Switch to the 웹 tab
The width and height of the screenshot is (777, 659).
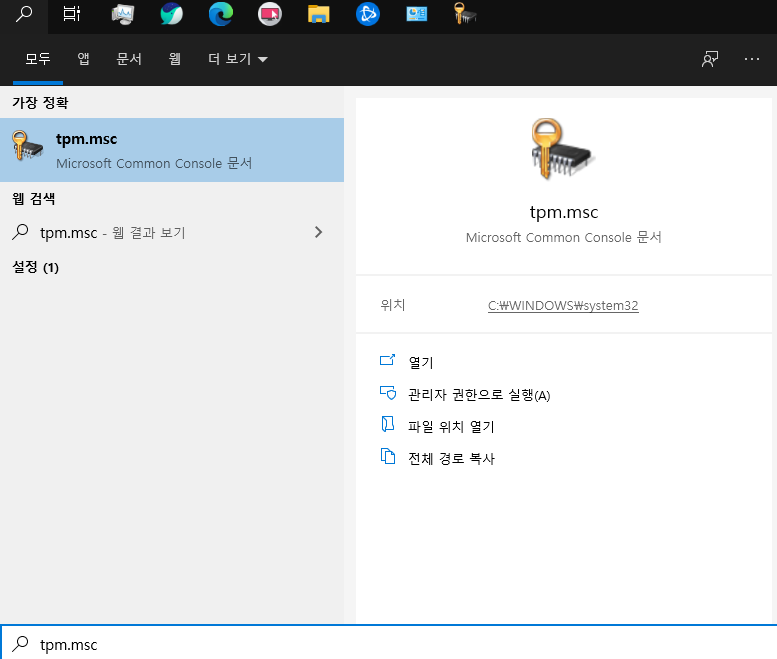[174, 59]
